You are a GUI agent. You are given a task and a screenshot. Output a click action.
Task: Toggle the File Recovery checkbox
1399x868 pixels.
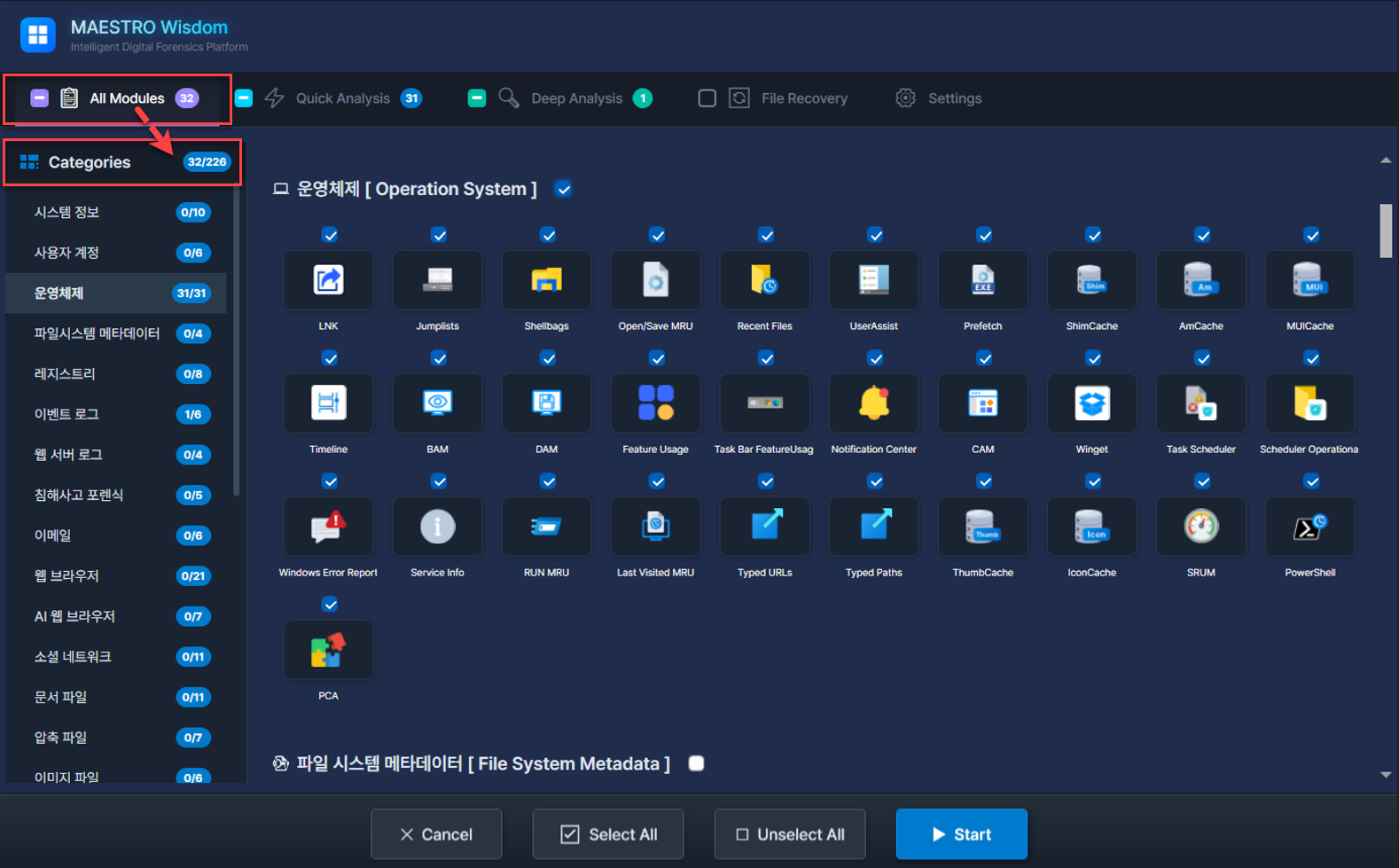pyautogui.click(x=707, y=98)
